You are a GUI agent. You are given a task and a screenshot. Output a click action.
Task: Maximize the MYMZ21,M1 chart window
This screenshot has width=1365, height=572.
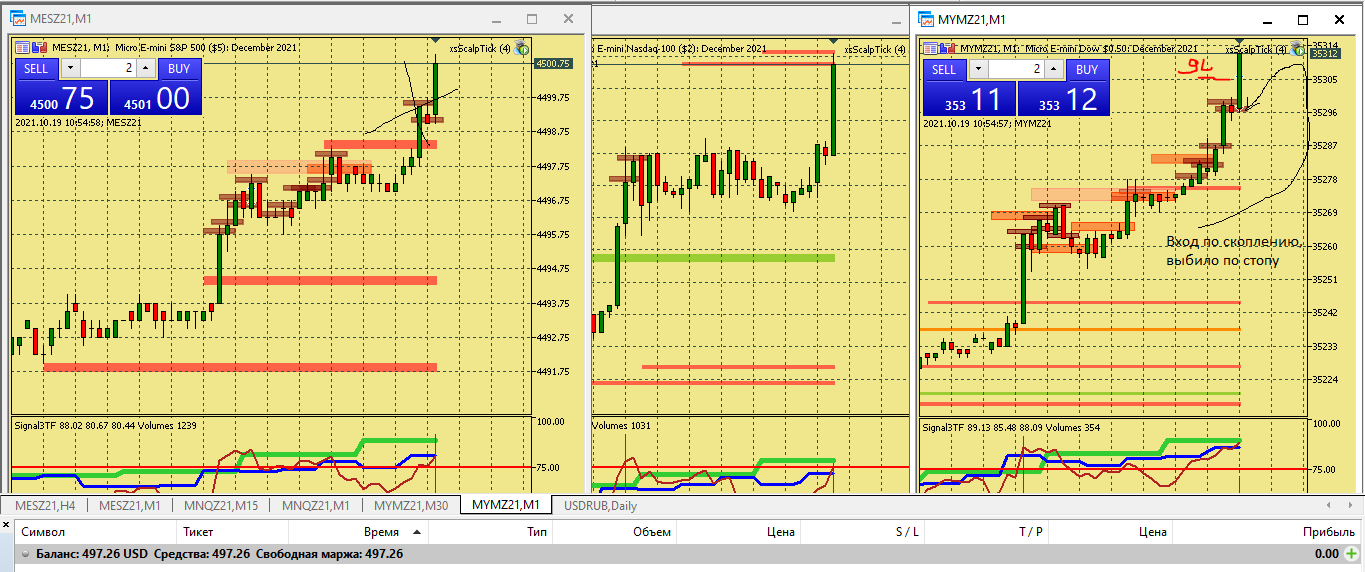click(1303, 19)
